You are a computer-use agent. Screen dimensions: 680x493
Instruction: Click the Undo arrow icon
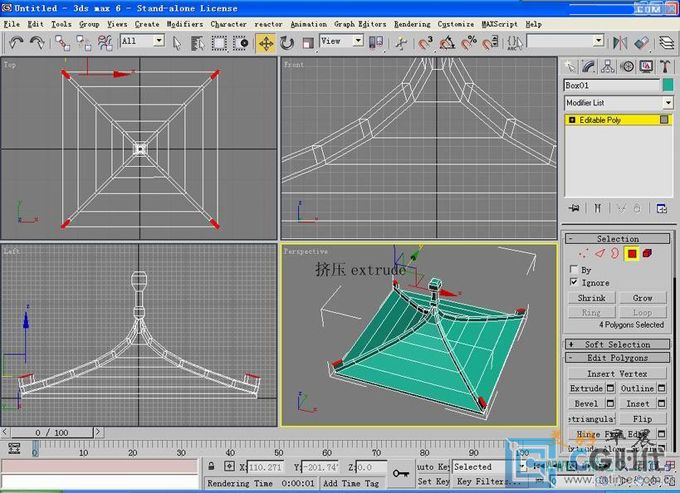click(16, 42)
